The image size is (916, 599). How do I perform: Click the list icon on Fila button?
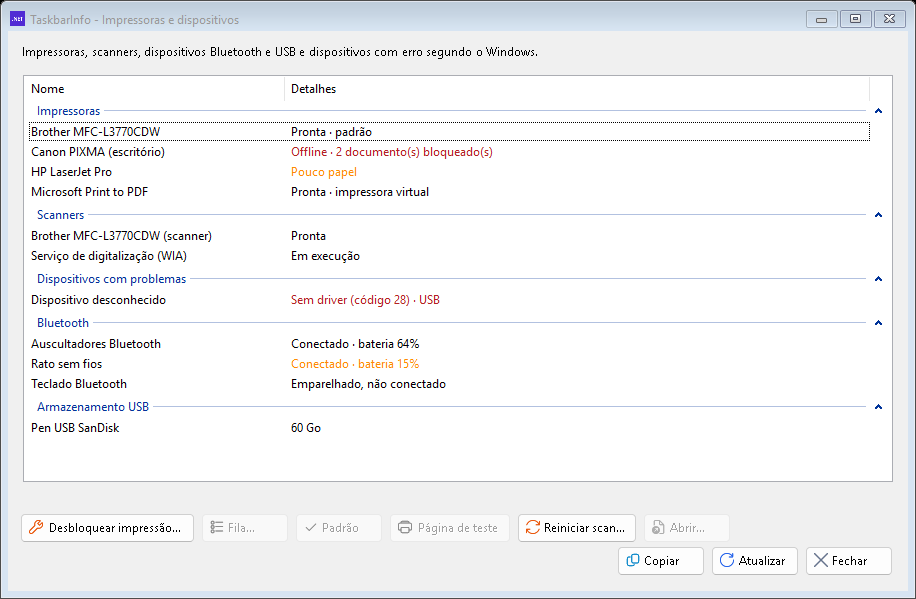tap(217, 528)
